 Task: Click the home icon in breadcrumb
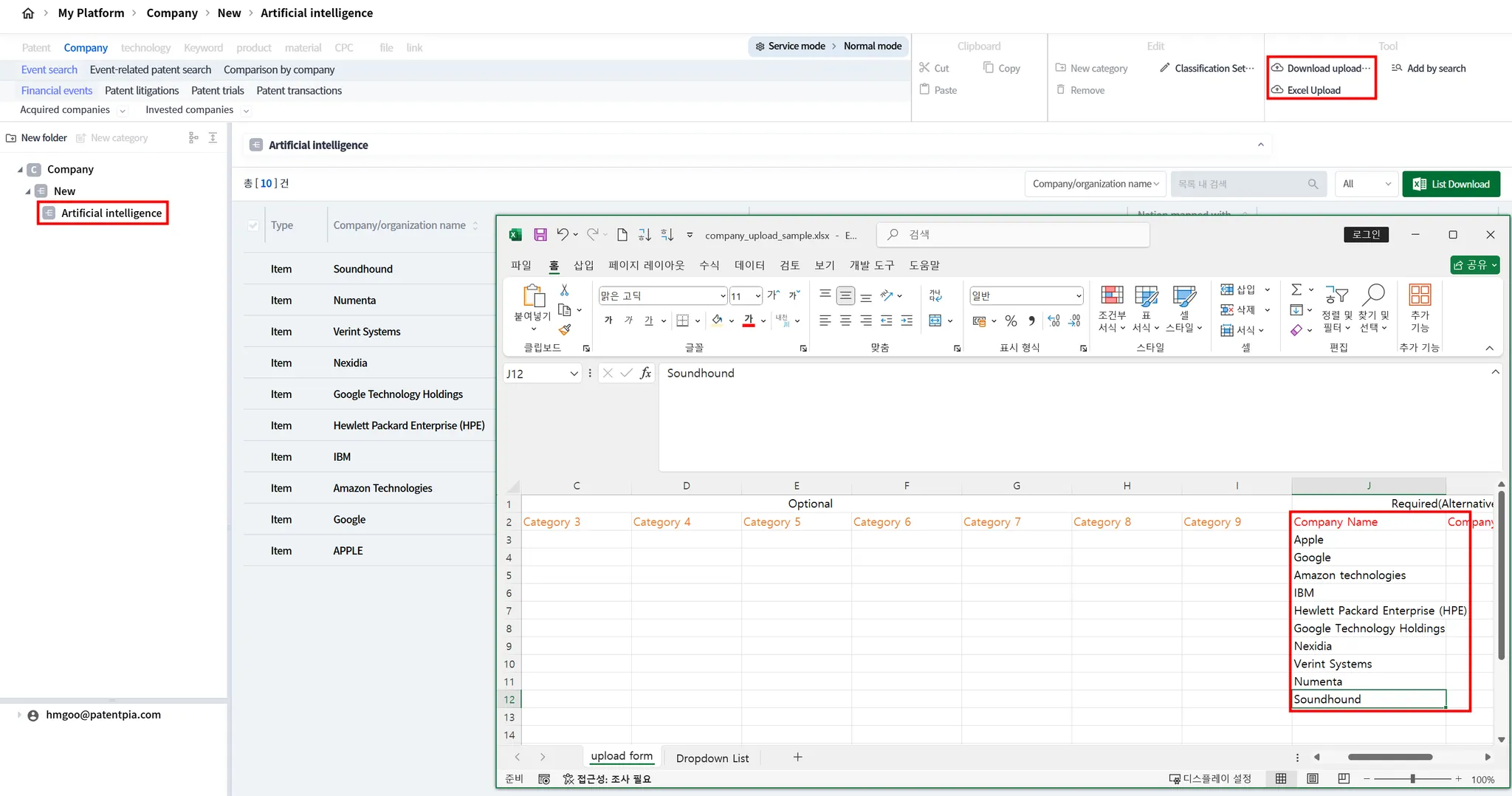(28, 13)
